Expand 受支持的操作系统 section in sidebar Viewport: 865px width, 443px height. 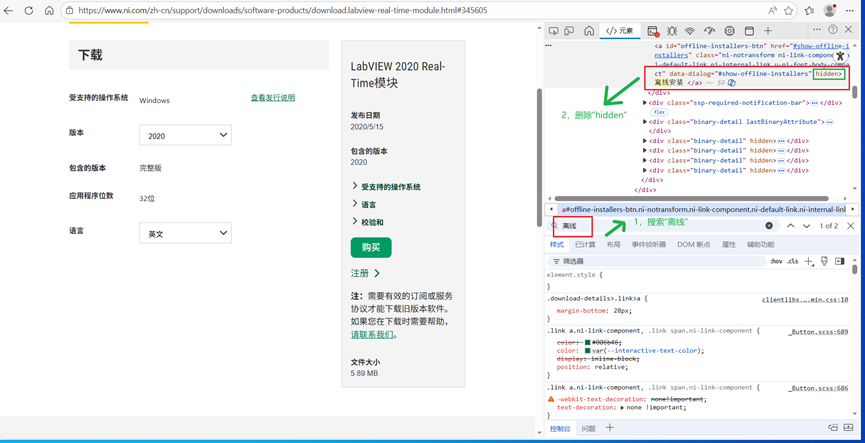click(x=386, y=187)
